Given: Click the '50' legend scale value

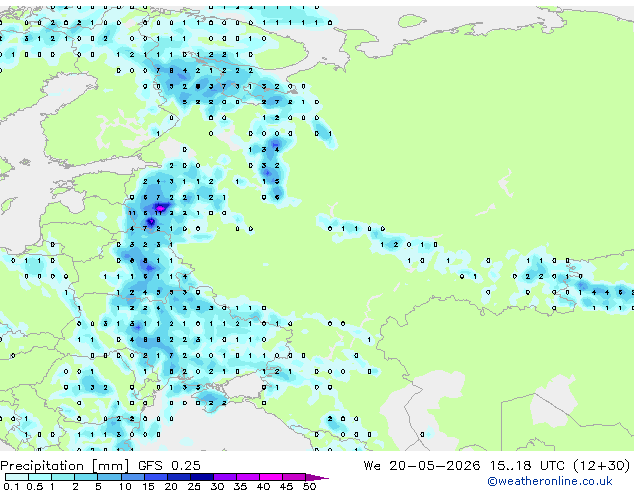Looking at the screenshot, I should click(309, 486).
